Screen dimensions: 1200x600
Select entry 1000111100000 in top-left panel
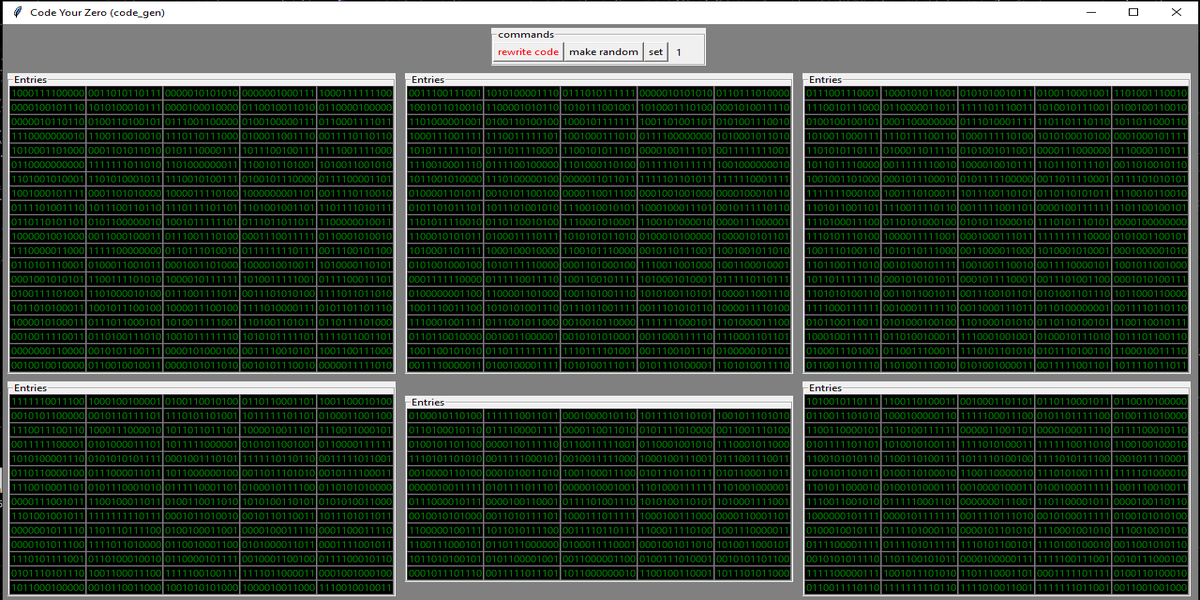[47, 93]
